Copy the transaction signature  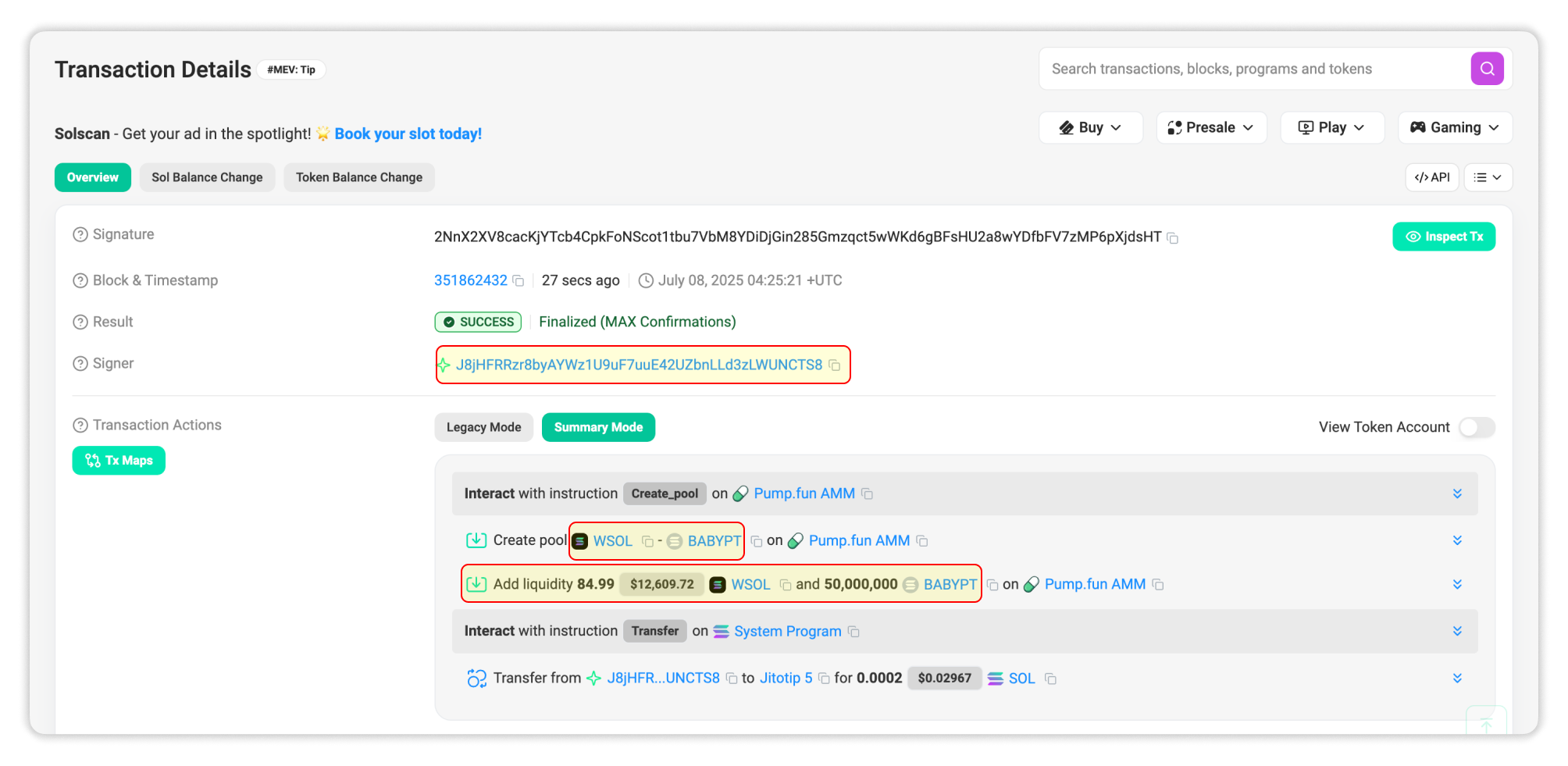tap(1172, 237)
